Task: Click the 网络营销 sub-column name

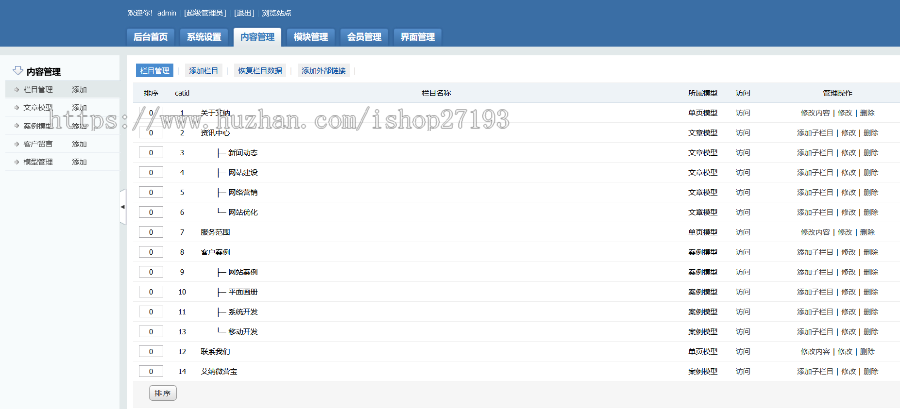Action: [x=243, y=193]
